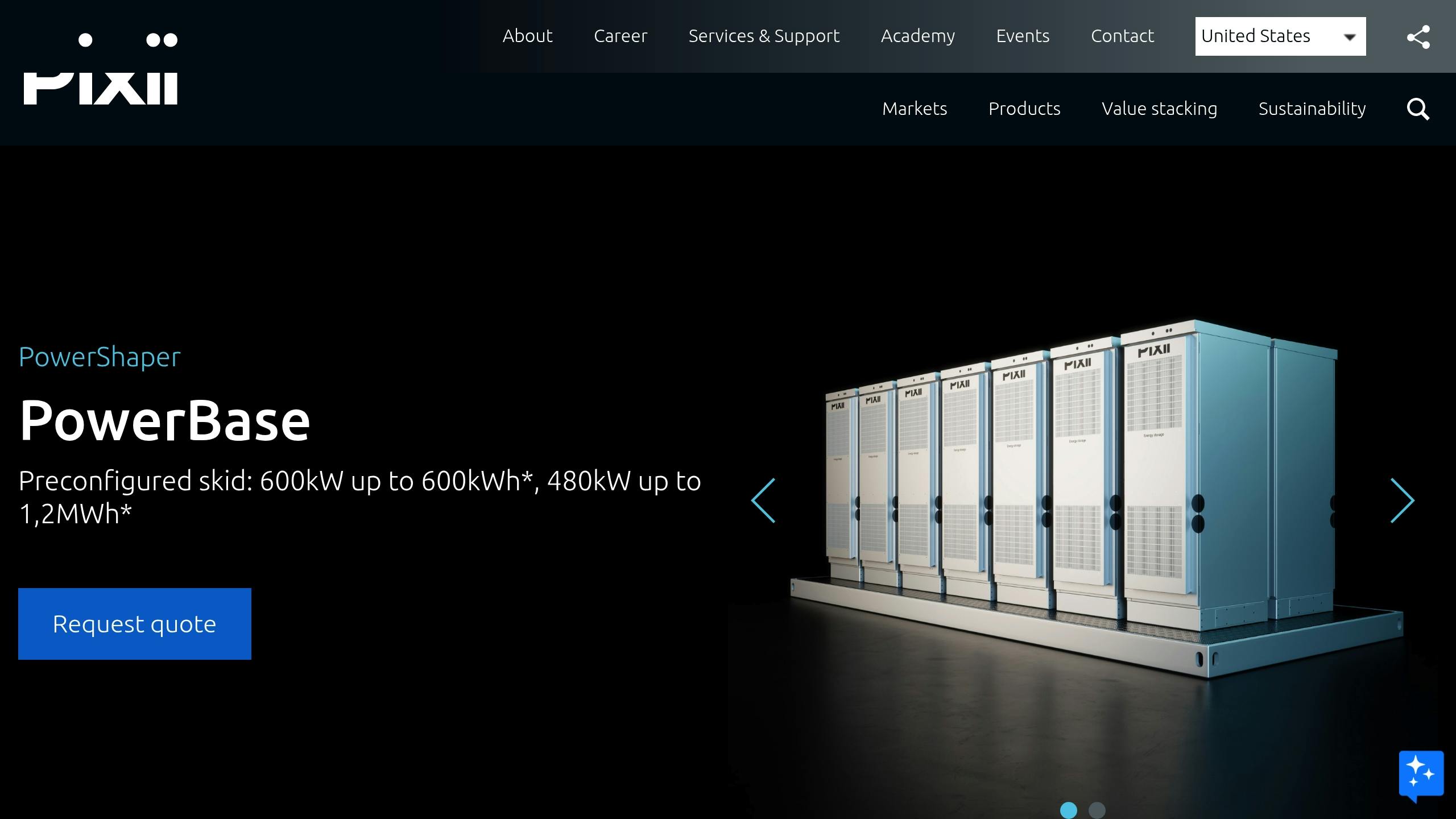Open the About link
This screenshot has width=1456, height=819.
coord(527,36)
